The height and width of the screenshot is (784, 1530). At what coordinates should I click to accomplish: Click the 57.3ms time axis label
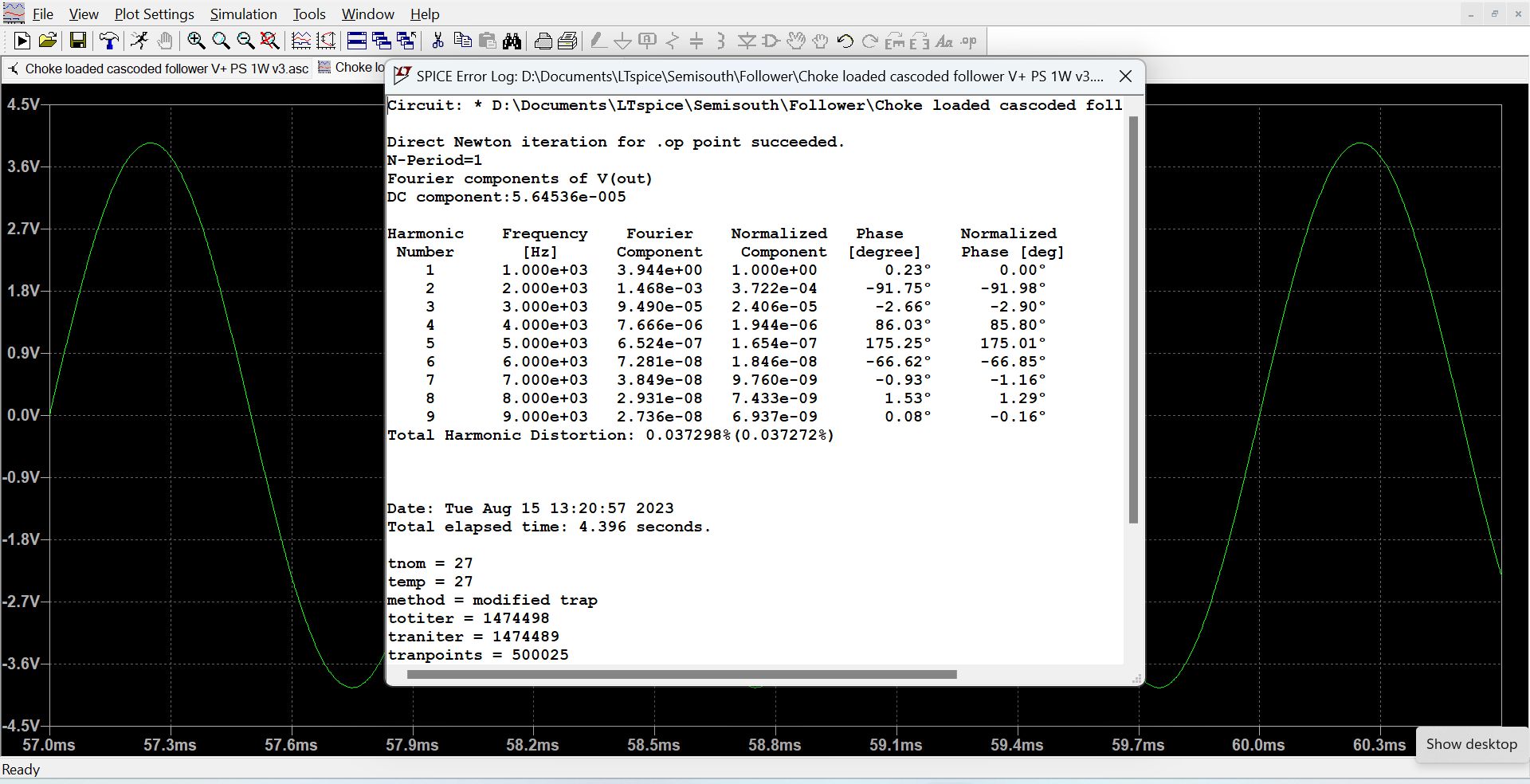pyautogui.click(x=170, y=745)
